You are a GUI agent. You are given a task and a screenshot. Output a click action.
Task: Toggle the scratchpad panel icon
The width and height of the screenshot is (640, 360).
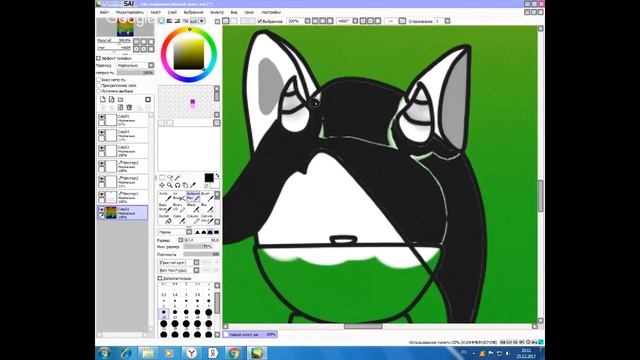point(202,21)
